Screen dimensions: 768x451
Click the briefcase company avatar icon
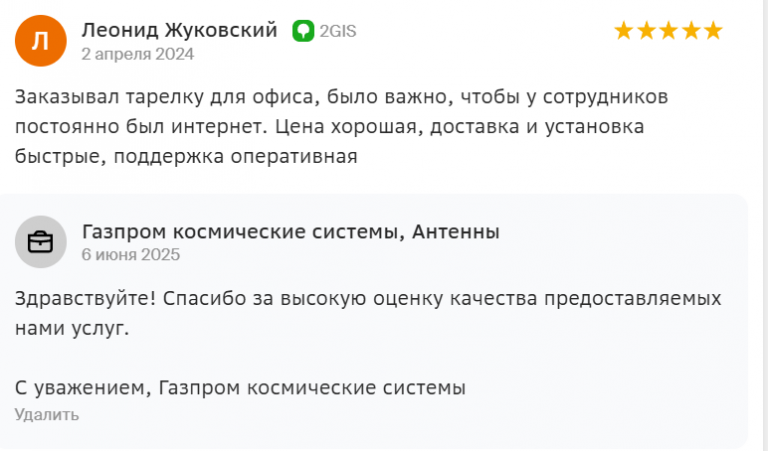tap(41, 242)
